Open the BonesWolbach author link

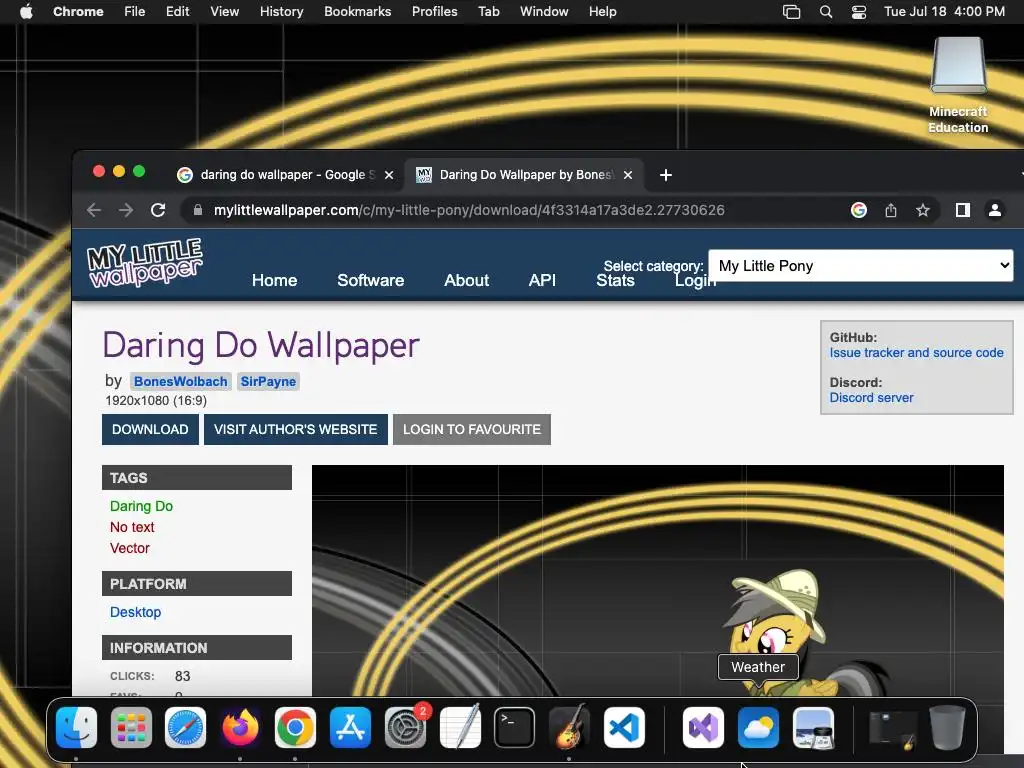click(x=180, y=381)
